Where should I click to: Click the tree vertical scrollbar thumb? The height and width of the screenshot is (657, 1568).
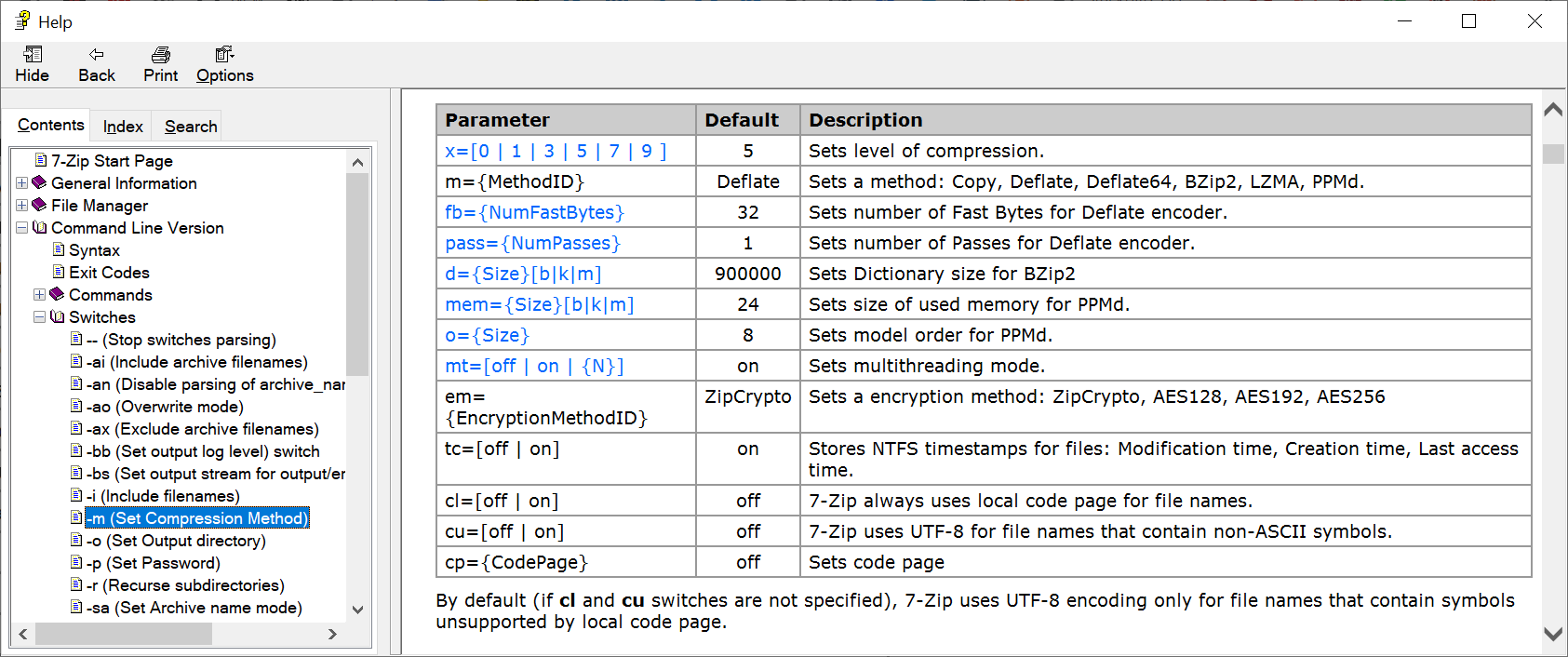click(357, 275)
